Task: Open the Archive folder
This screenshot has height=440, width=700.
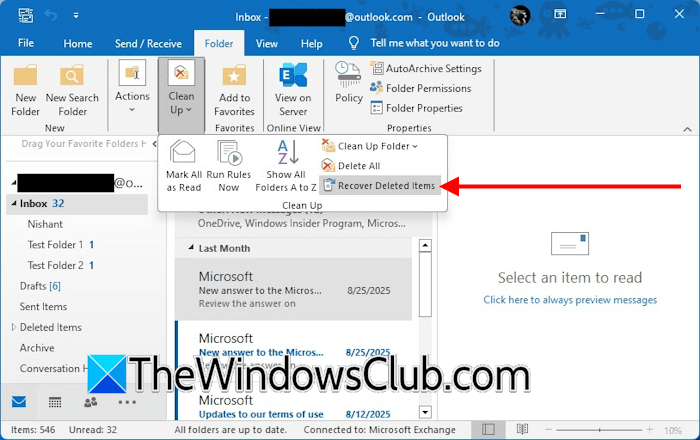Action: coord(37,348)
